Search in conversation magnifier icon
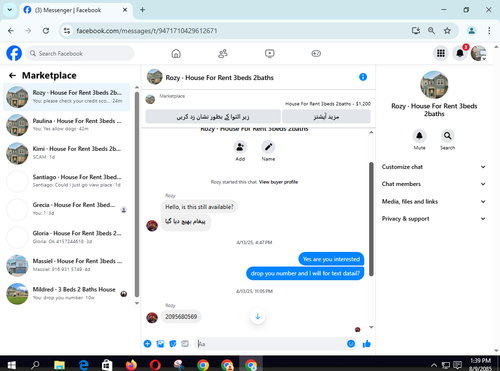The height and width of the screenshot is (371, 500). [447, 136]
